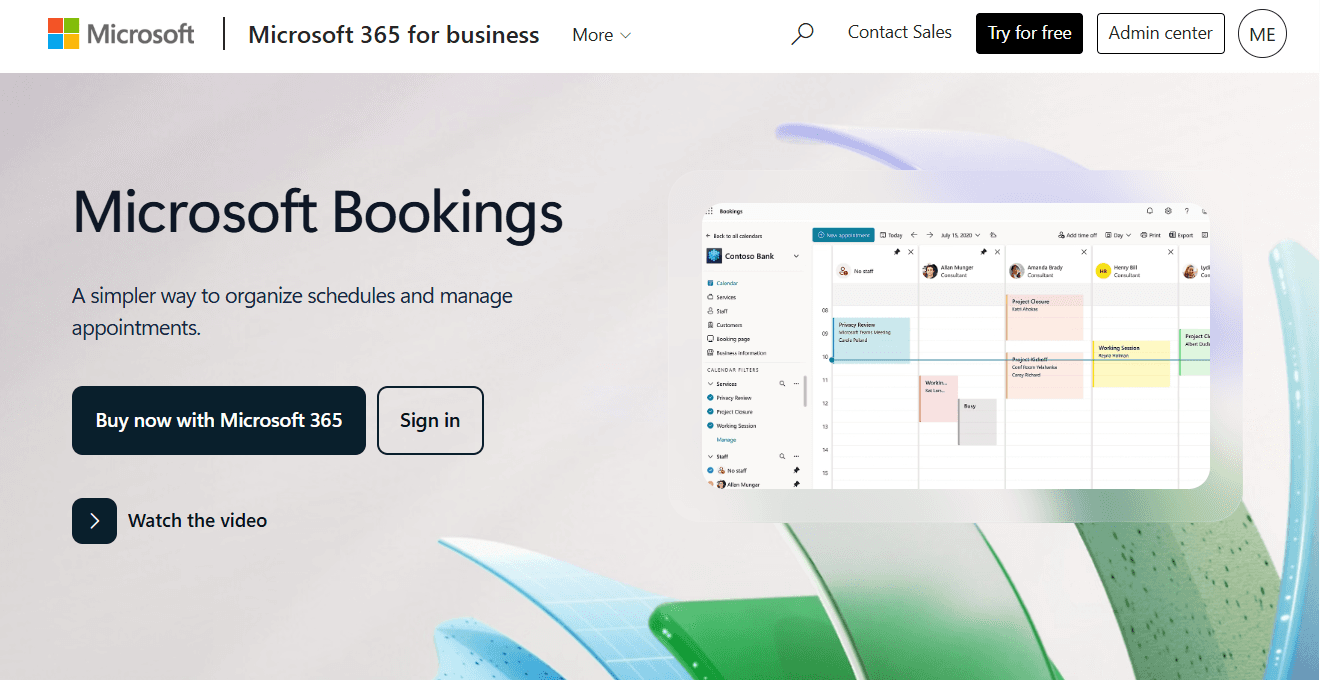Viewport: 1320px width, 680px height.
Task: Click the Try for free button
Action: coord(1029,33)
